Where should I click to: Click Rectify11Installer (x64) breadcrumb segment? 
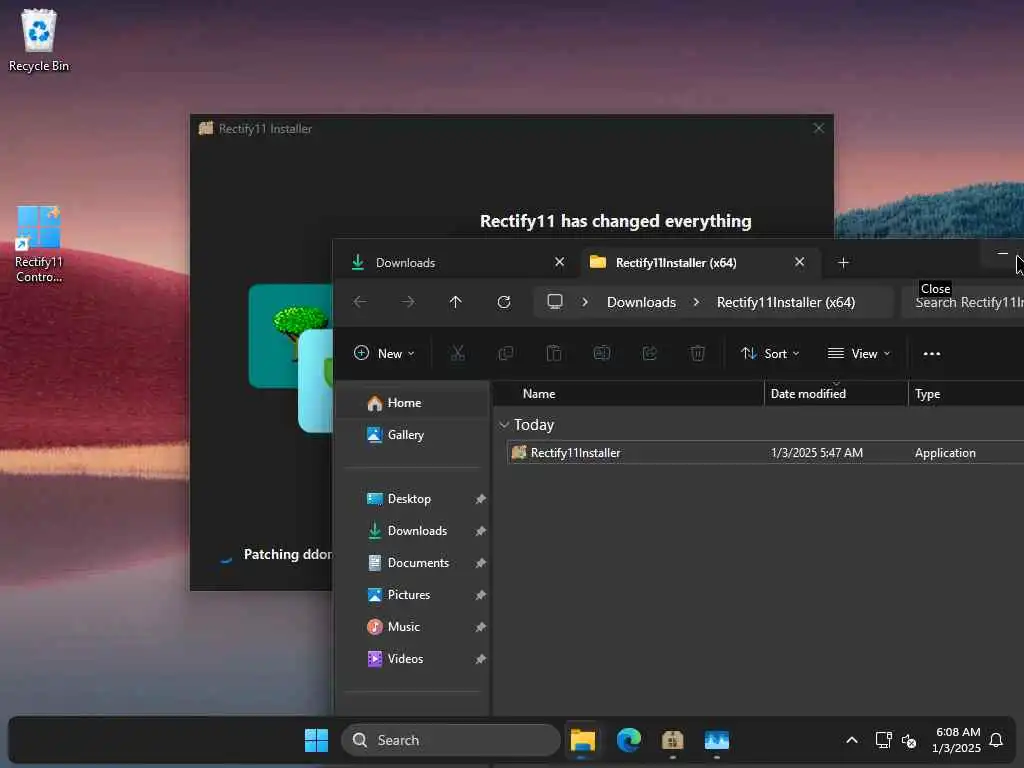tap(786, 302)
